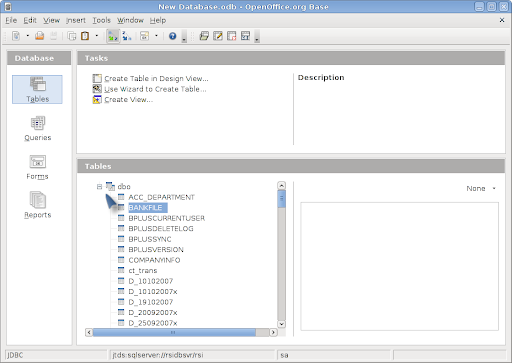Select D_20092007x table

(153, 313)
